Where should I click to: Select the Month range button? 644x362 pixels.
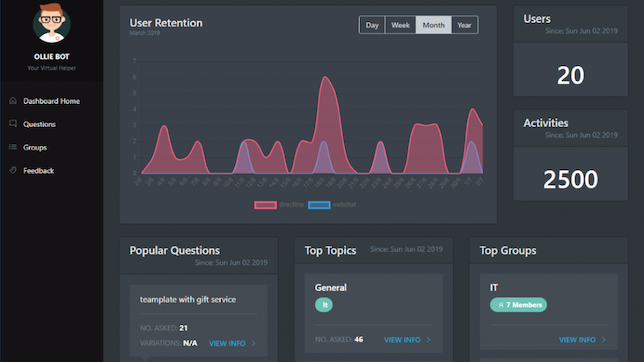(x=434, y=25)
